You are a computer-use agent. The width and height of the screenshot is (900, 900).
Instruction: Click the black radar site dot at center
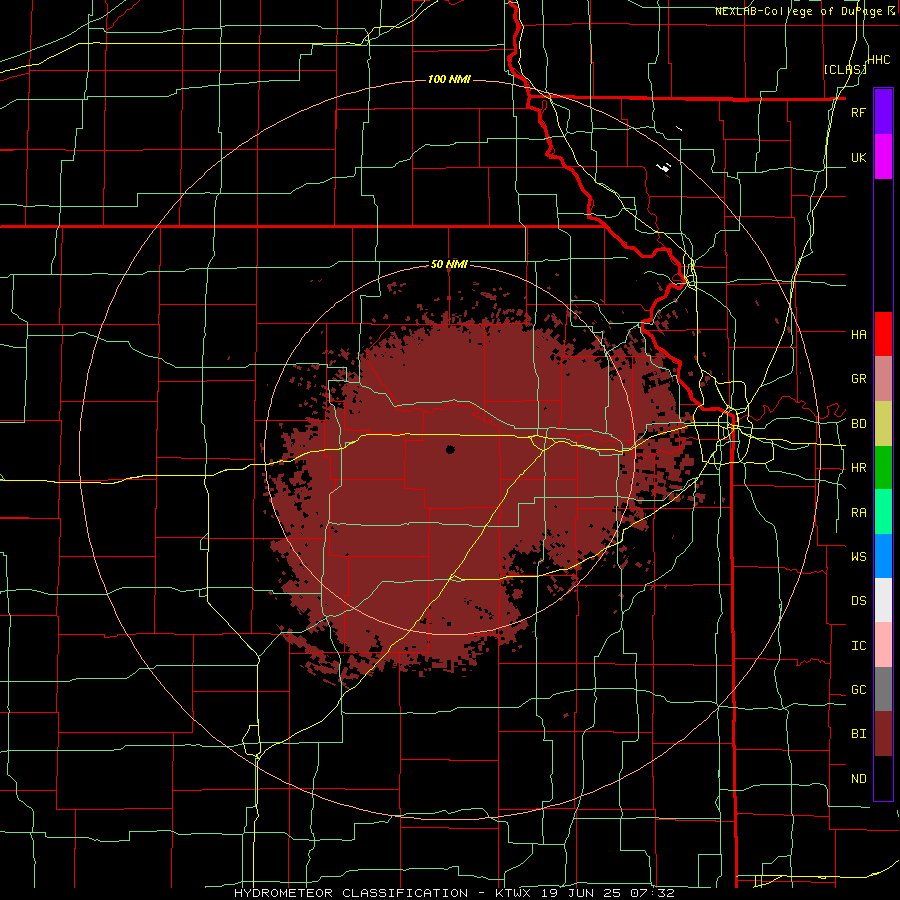coord(450,449)
